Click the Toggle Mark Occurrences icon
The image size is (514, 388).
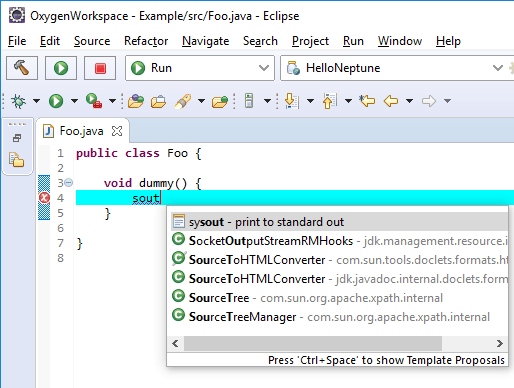click(249, 101)
